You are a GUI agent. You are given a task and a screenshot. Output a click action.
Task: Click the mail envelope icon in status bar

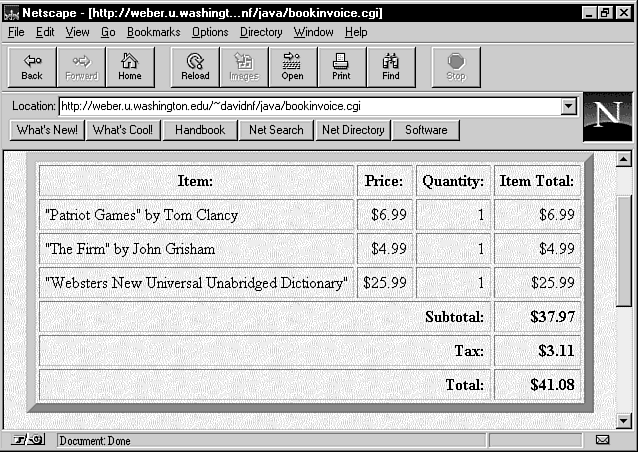tap(602, 440)
